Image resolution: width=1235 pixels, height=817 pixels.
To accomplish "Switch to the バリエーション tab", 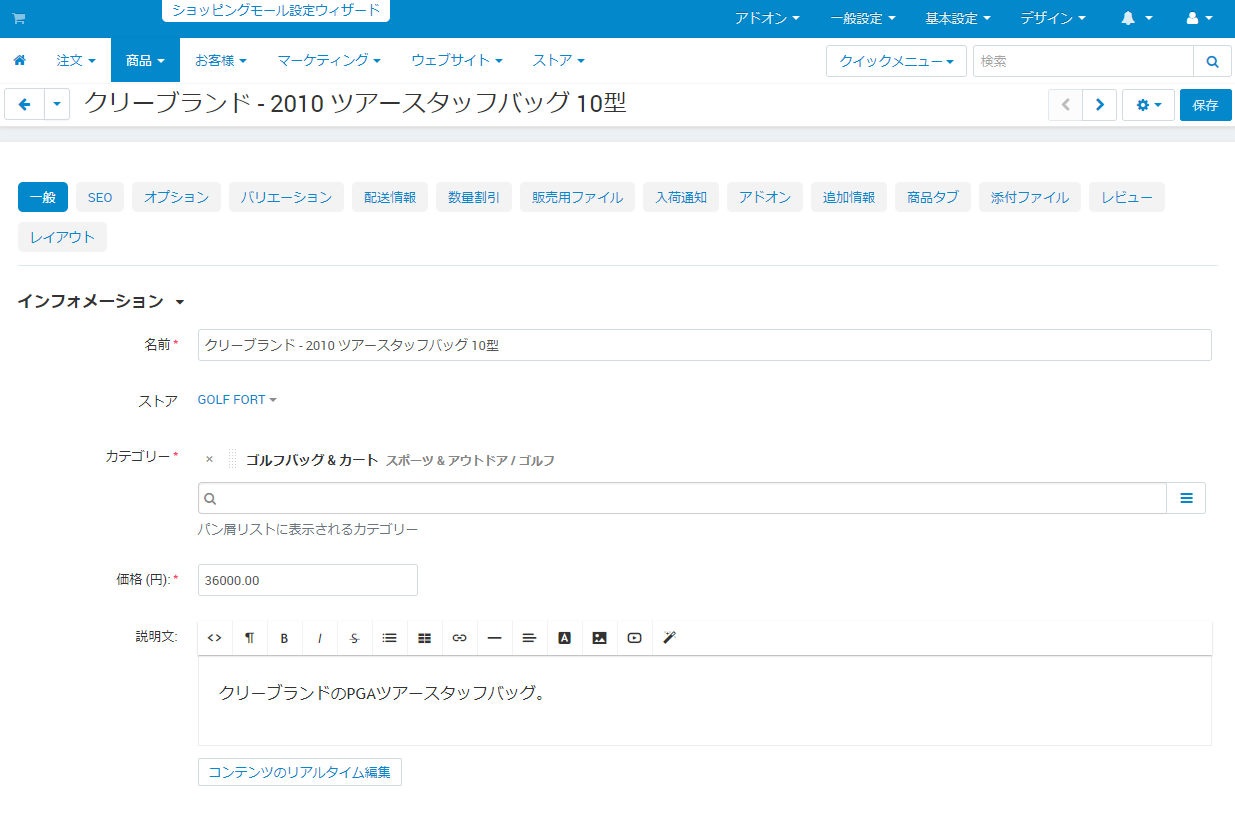I will tap(286, 197).
